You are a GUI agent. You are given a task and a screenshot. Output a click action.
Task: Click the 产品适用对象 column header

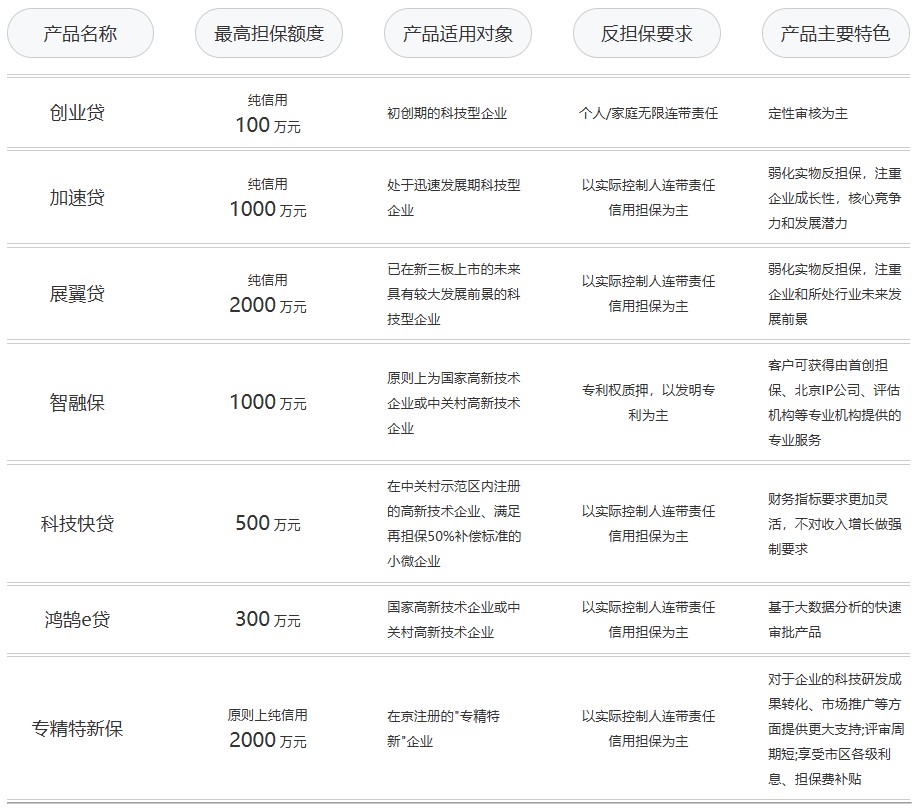coord(458,34)
